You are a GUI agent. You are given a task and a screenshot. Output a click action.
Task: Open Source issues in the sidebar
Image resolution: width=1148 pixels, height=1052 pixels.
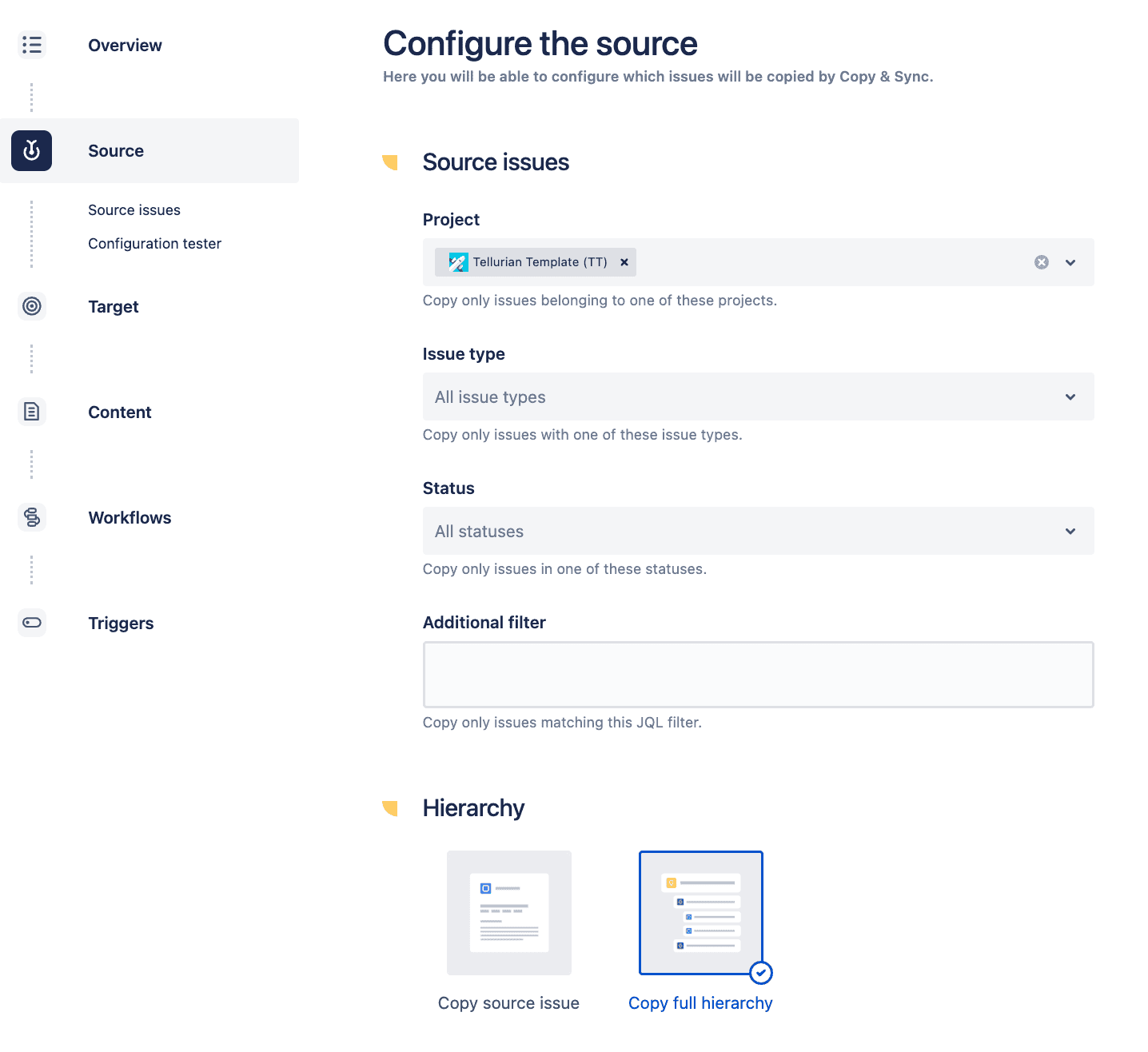point(134,209)
